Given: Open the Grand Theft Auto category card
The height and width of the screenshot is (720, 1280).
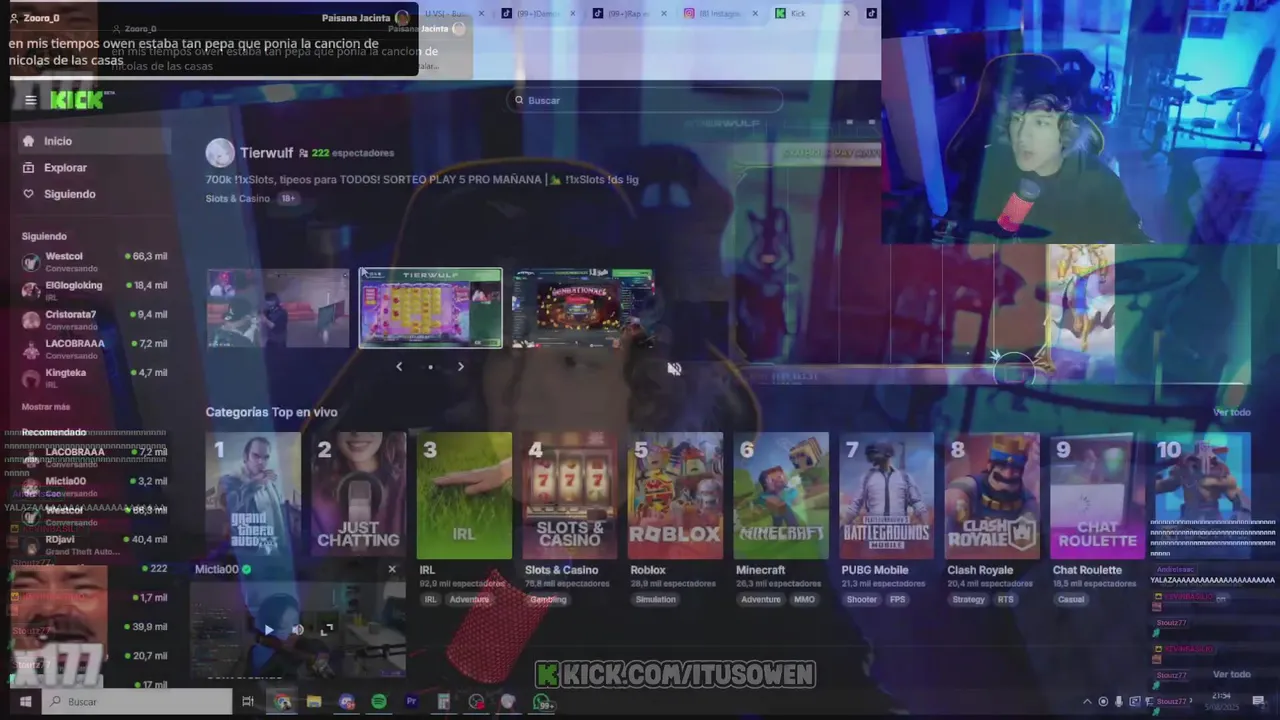Looking at the screenshot, I should click(253, 496).
